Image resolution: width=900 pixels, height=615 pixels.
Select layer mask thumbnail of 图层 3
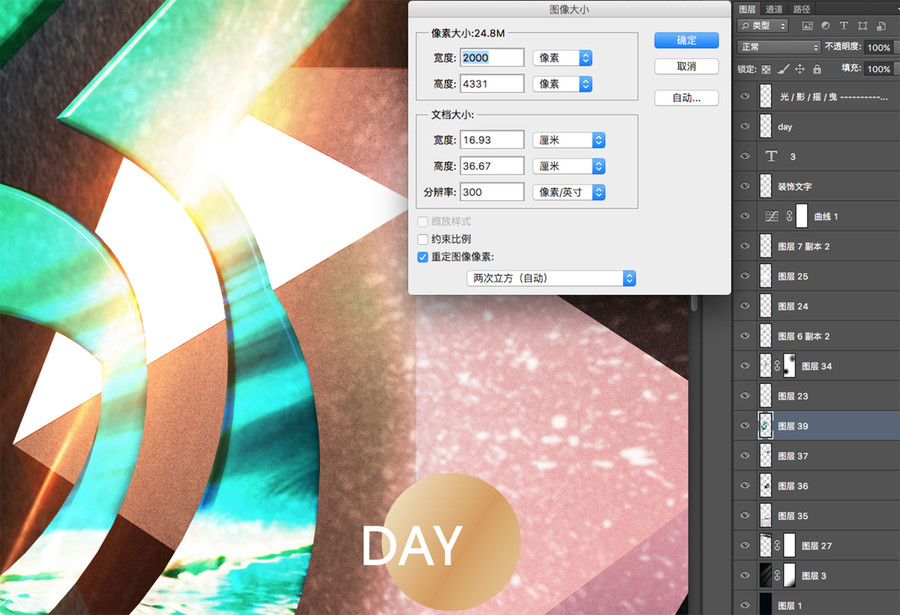(x=789, y=575)
